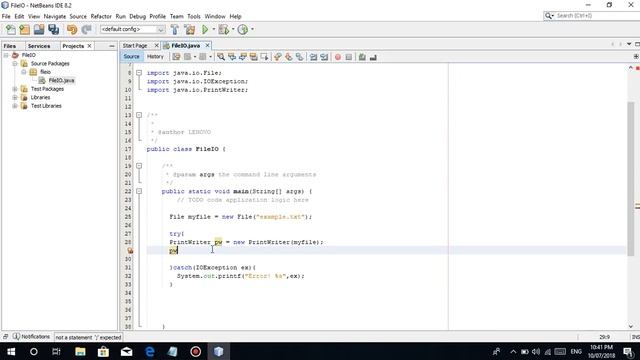This screenshot has height=360, width=640.
Task: Switch to the Files tab
Action: [10, 46]
